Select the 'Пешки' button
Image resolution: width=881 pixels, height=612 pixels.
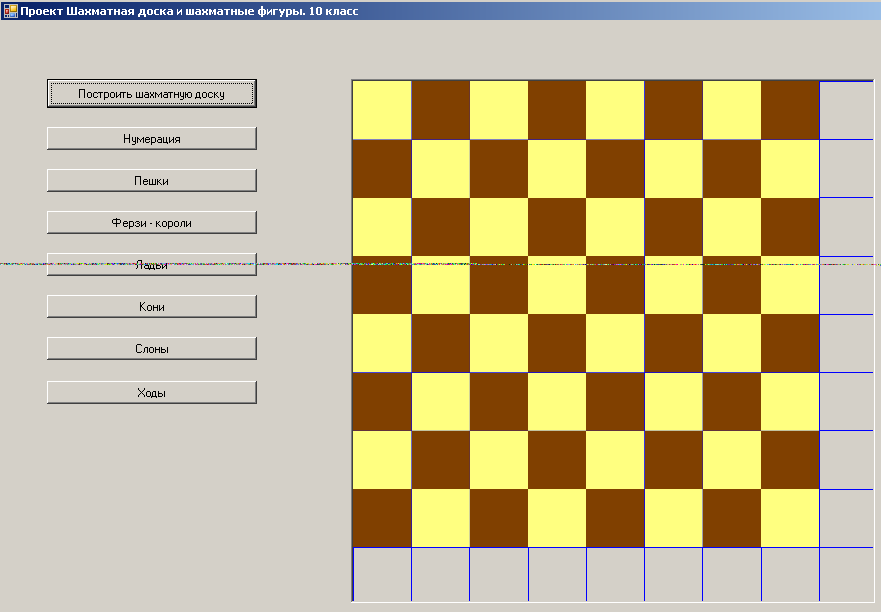pos(152,181)
